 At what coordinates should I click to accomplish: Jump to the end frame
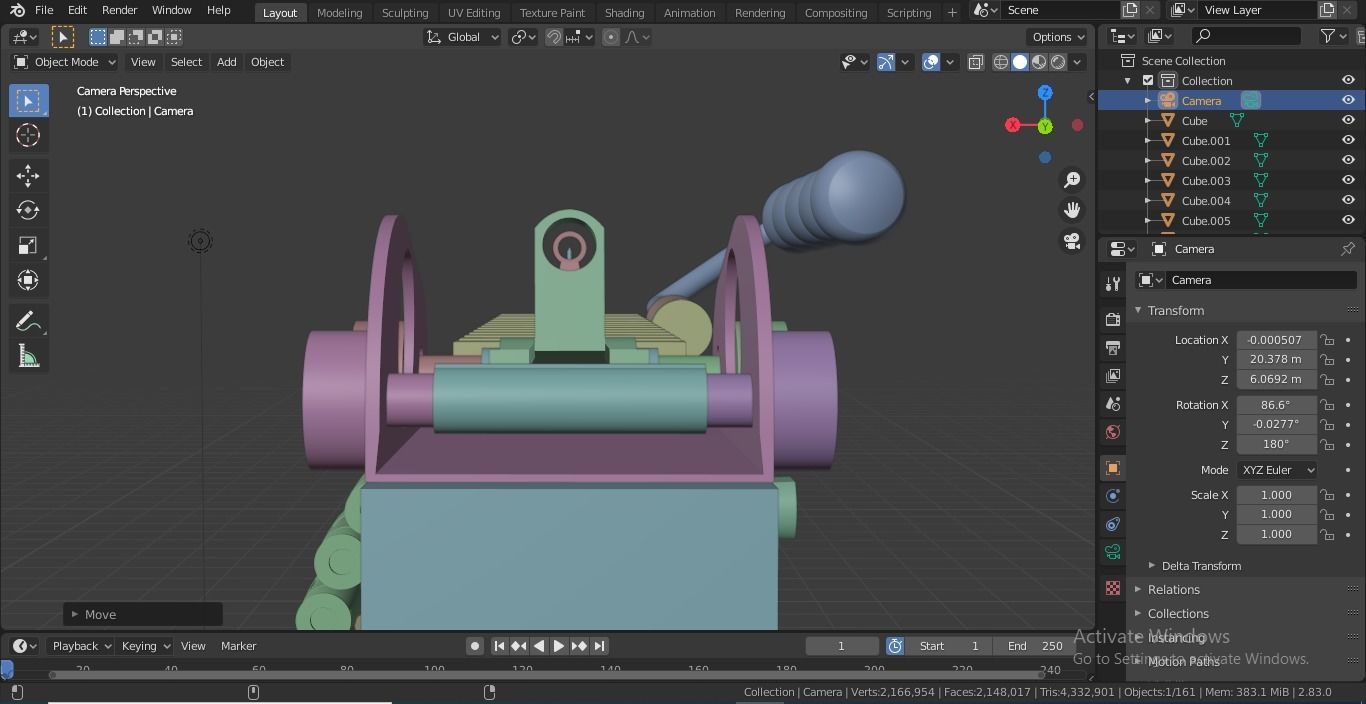(599, 646)
